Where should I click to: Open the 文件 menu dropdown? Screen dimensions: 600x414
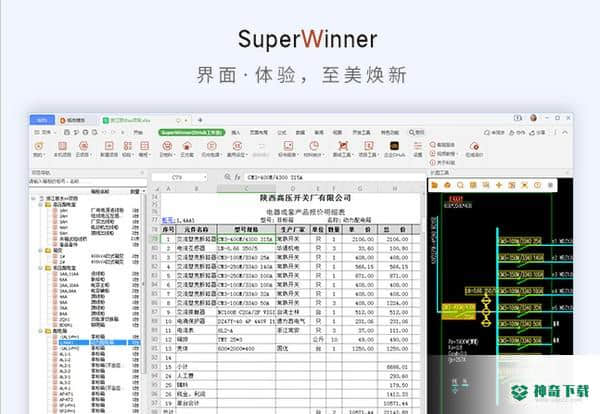46,132
